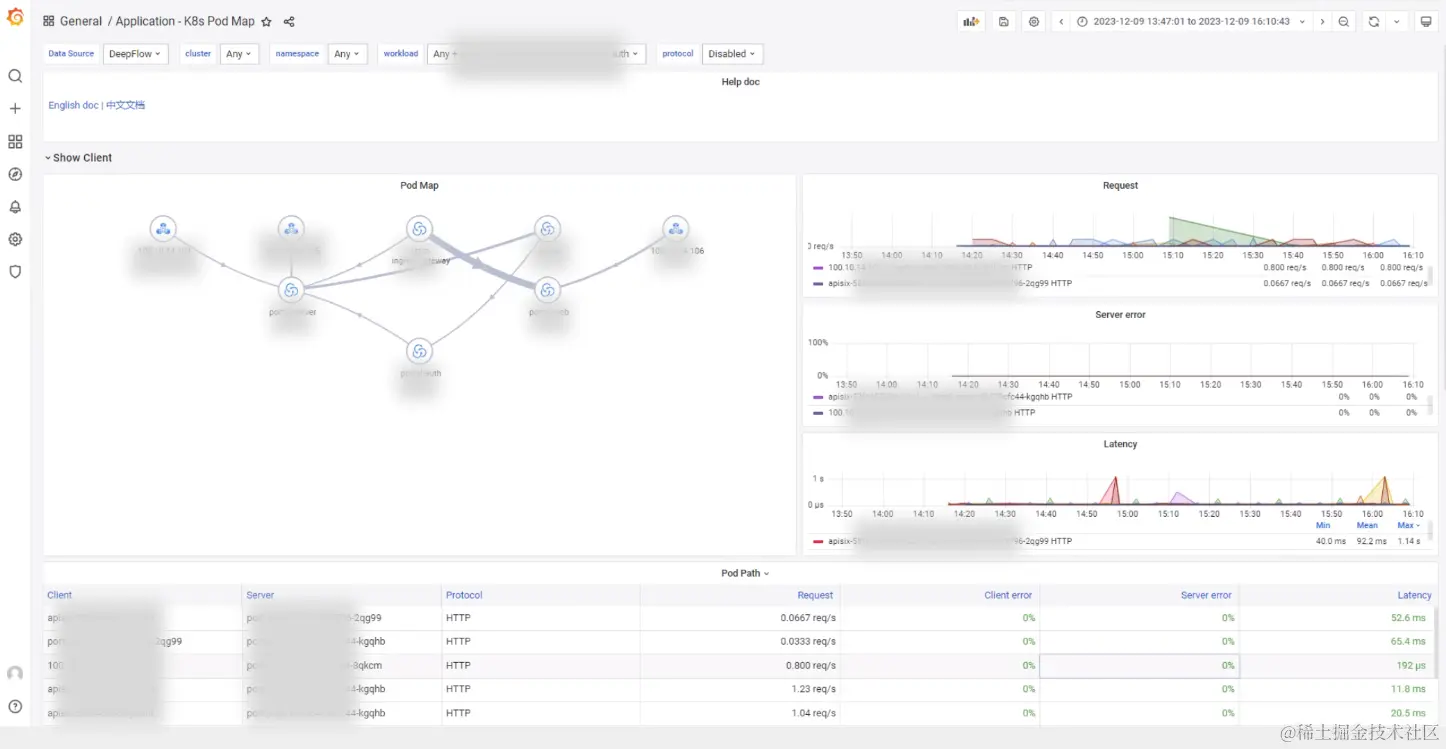Shift time range forward
This screenshot has height=749, width=1446.
point(1322,22)
